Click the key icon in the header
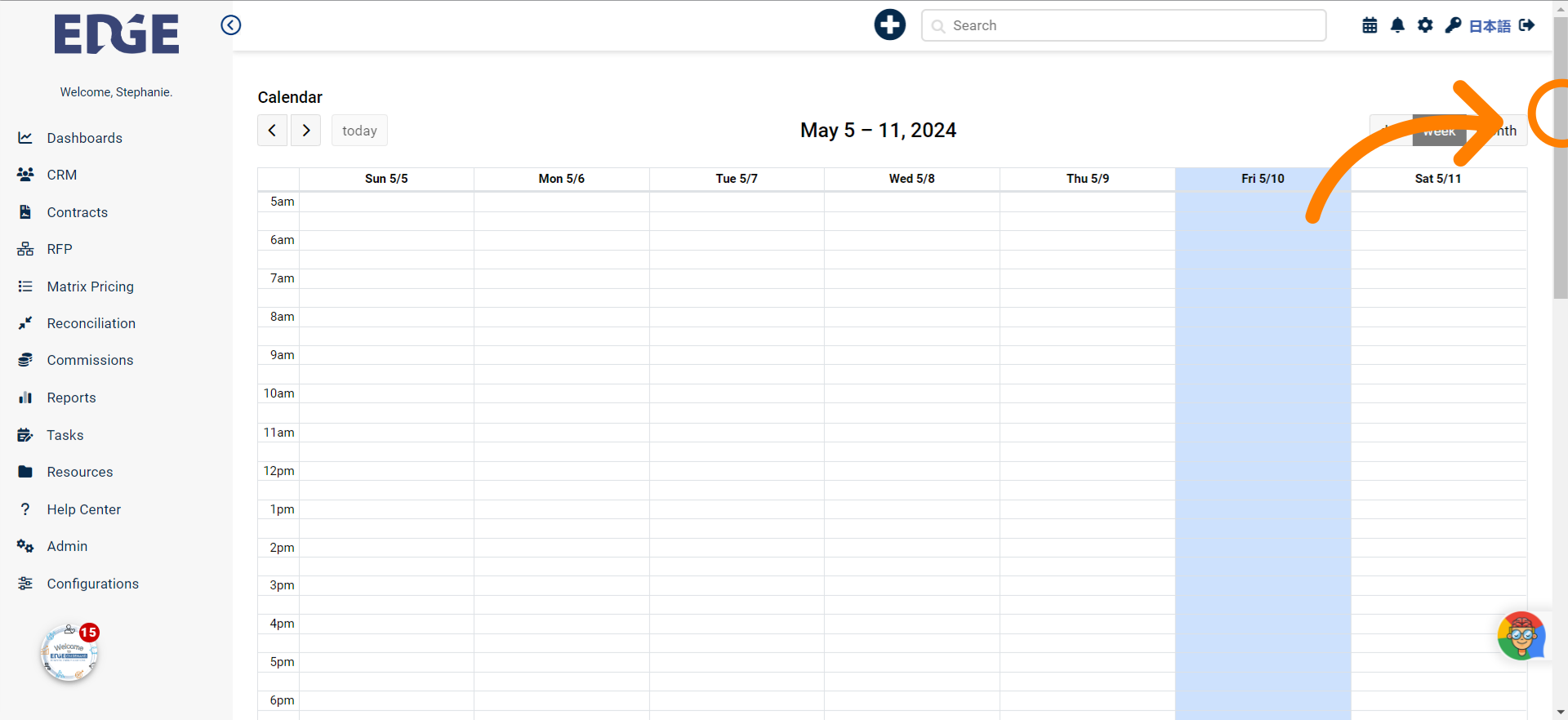This screenshot has height=720, width=1568. click(x=1453, y=25)
